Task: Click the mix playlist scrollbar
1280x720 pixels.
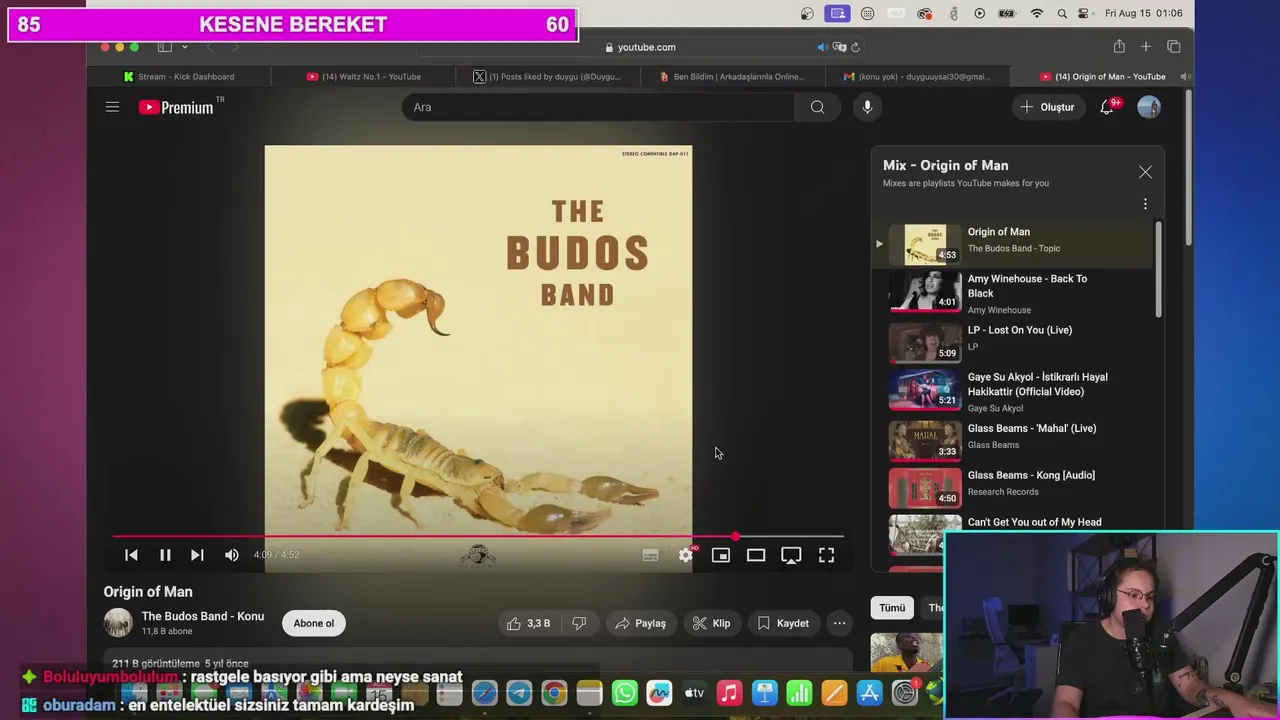Action: (1159, 270)
